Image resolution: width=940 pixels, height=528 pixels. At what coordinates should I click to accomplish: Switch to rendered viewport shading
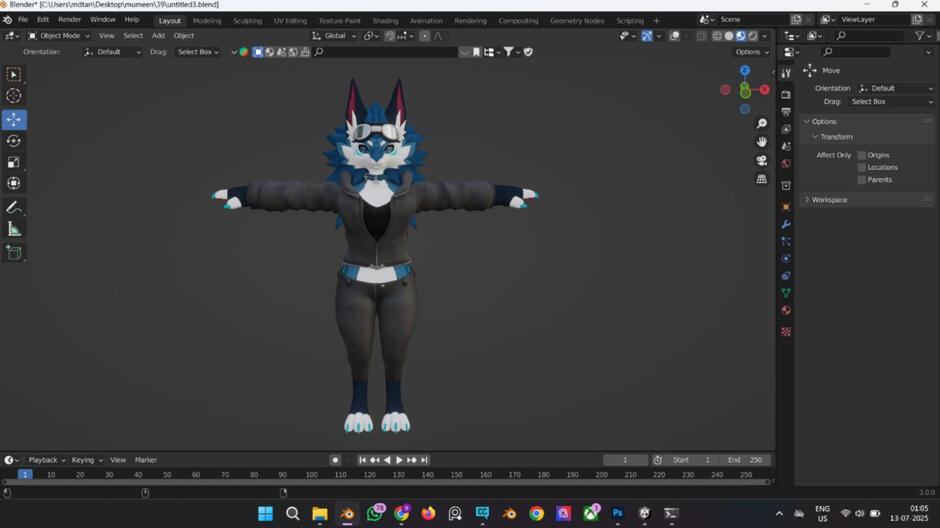(x=753, y=36)
